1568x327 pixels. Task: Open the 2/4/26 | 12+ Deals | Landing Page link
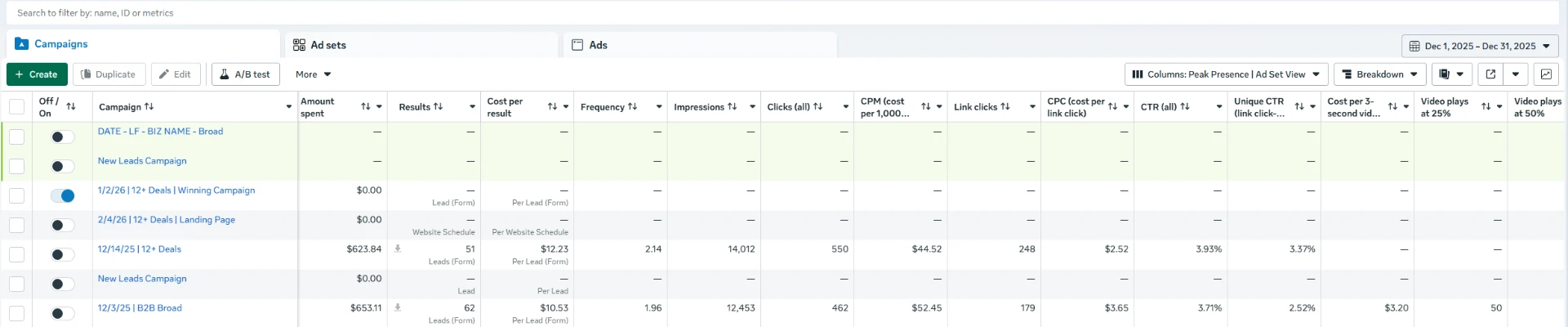[x=167, y=220]
